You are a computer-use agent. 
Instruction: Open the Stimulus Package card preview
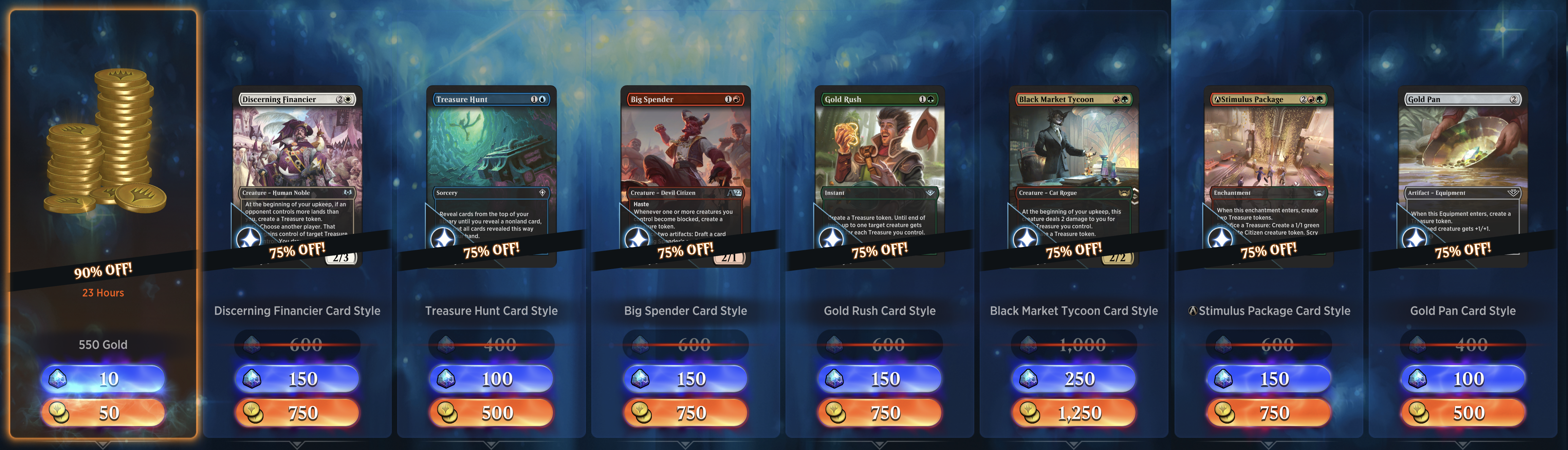1269,176
